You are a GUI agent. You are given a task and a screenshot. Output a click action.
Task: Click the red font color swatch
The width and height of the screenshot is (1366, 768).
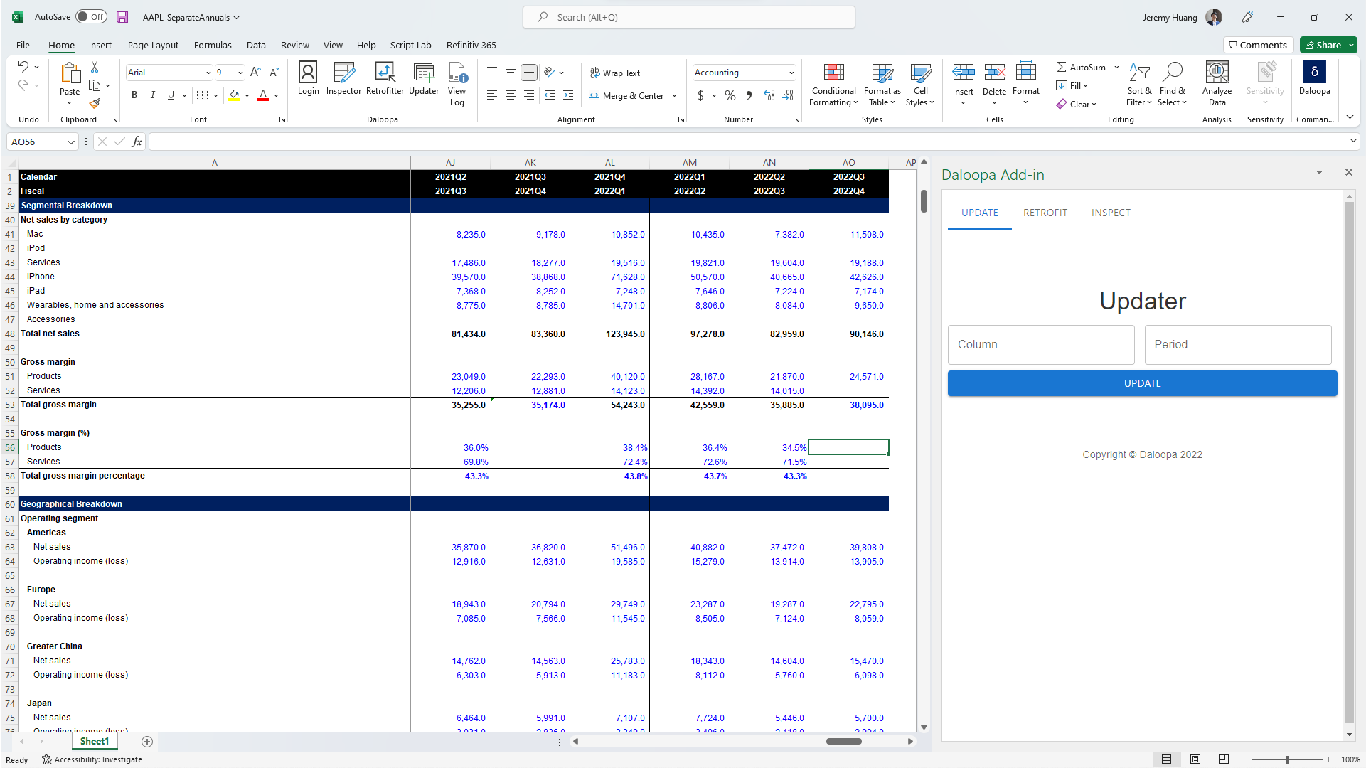tap(264, 95)
